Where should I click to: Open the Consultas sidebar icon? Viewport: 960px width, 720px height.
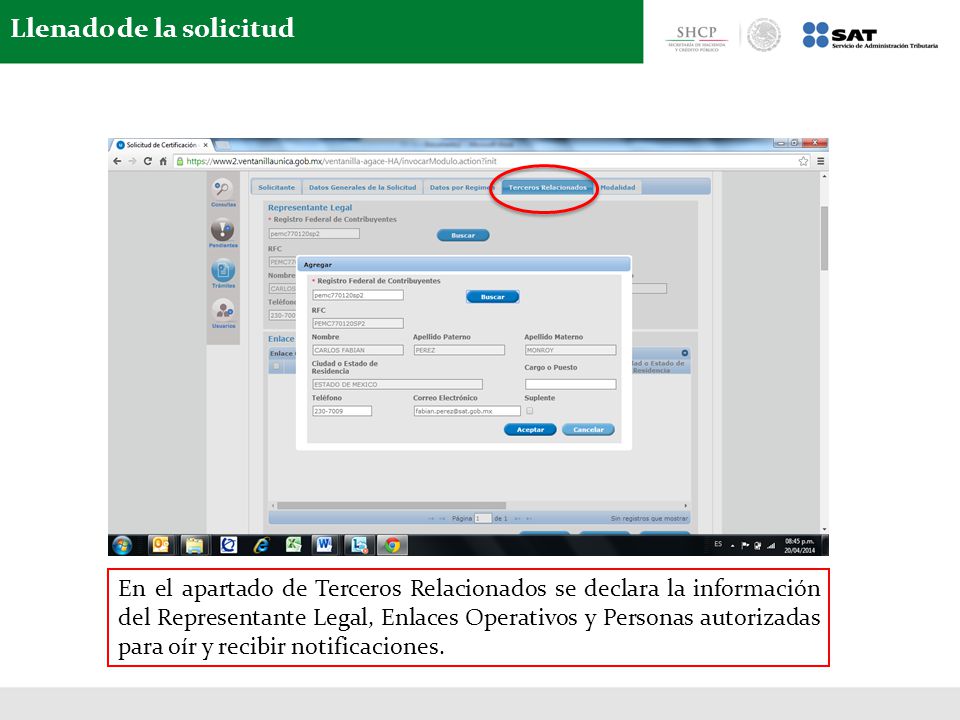(222, 189)
